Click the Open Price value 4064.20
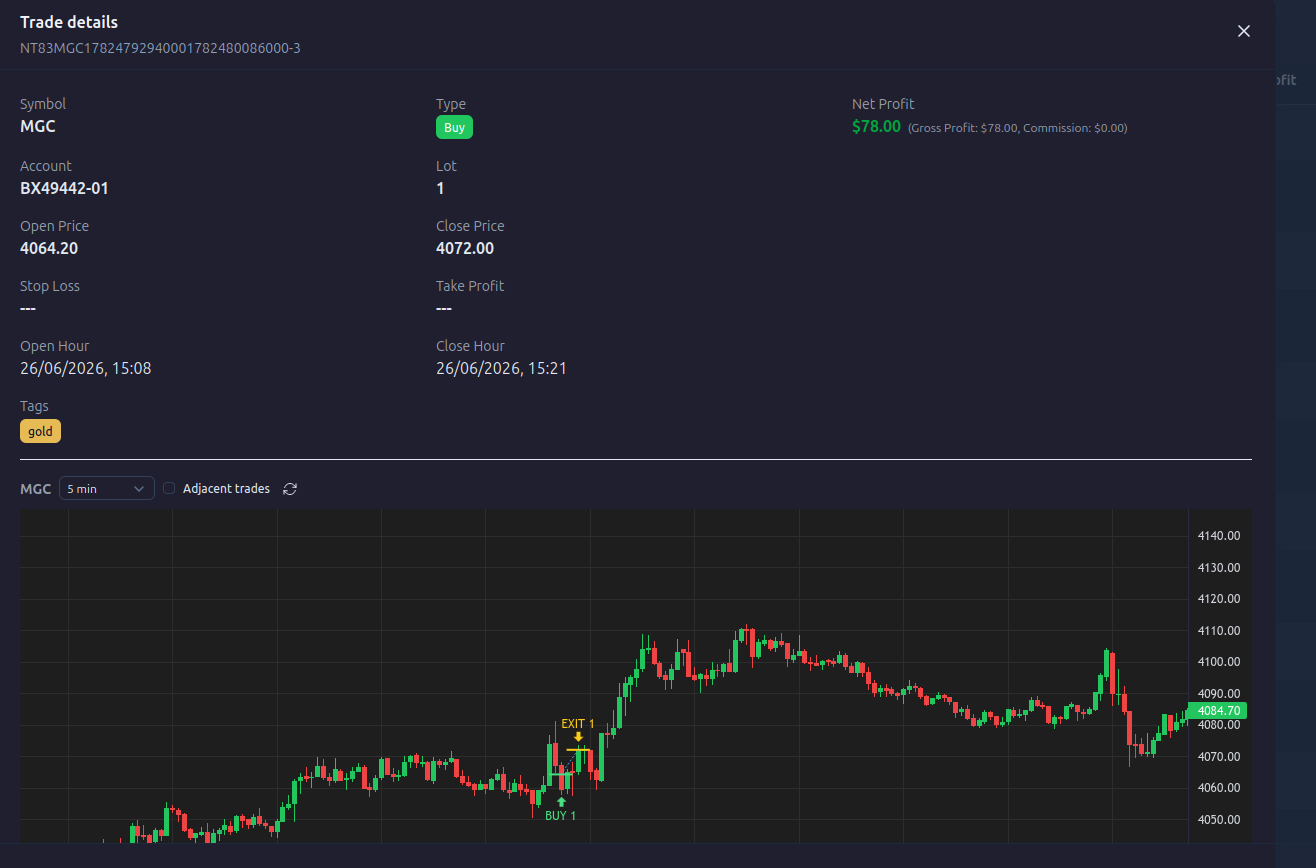 click(x=48, y=248)
